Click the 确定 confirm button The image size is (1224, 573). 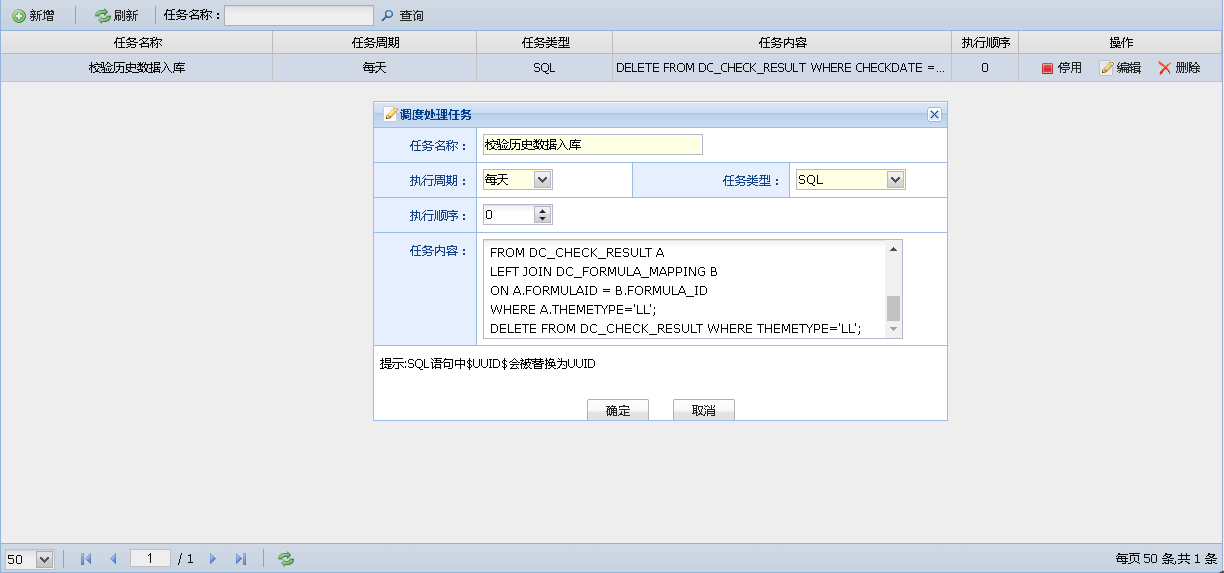point(618,411)
